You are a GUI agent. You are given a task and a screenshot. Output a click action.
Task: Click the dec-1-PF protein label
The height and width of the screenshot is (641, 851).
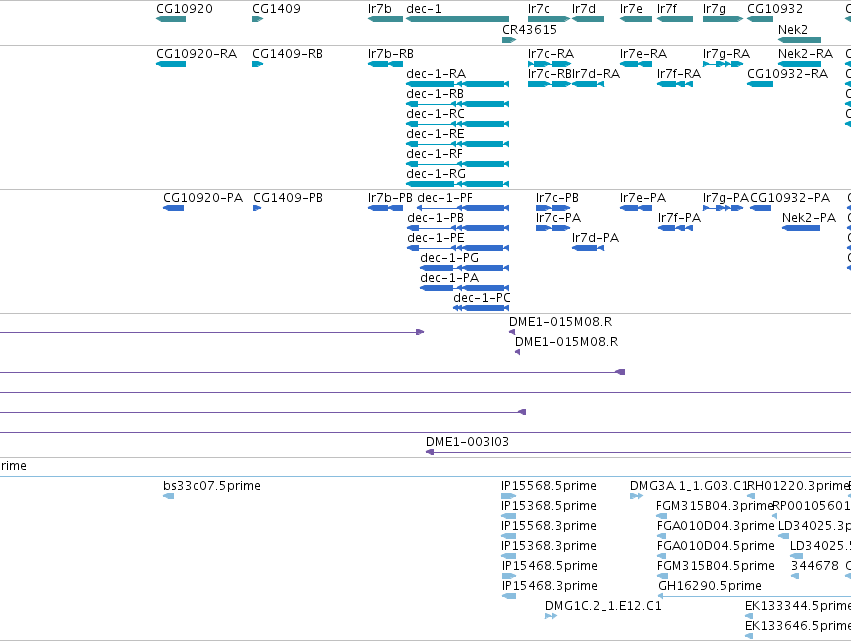point(445,198)
